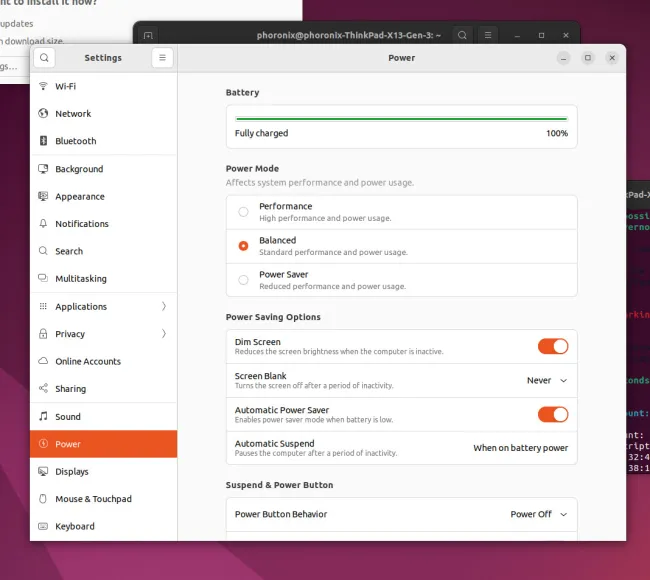Click the Displays monitor icon

point(43,471)
